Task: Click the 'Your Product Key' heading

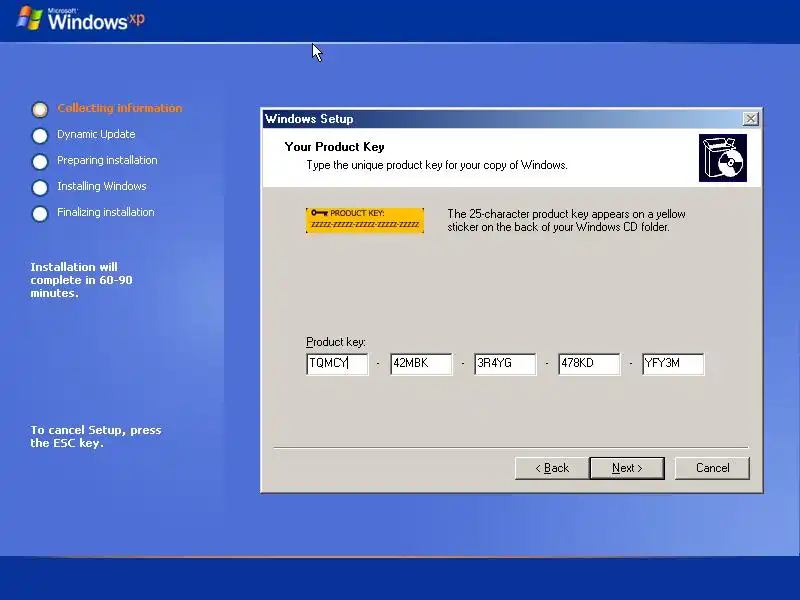Action: (x=334, y=147)
